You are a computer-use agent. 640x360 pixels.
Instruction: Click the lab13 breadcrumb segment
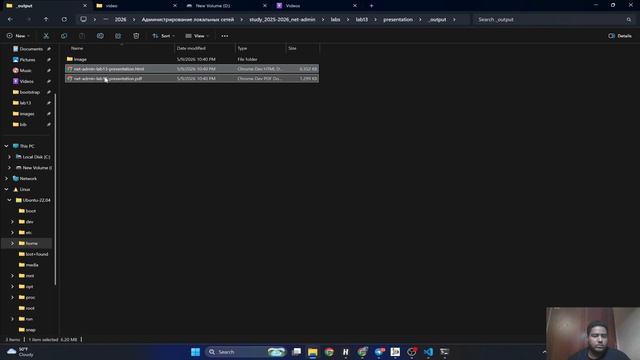pyautogui.click(x=362, y=19)
